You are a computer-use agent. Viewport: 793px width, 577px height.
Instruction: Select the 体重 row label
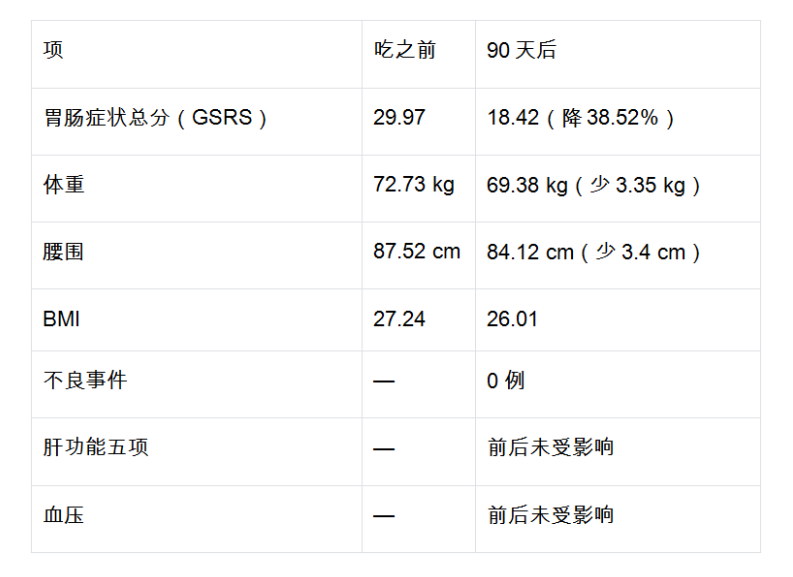coord(197,189)
